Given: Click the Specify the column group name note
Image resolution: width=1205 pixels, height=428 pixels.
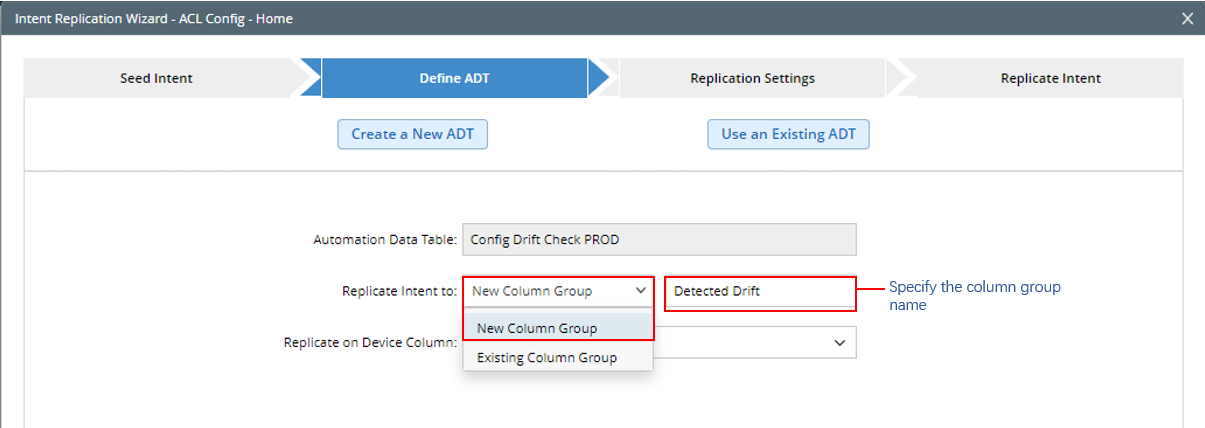Looking at the screenshot, I should (x=974, y=295).
